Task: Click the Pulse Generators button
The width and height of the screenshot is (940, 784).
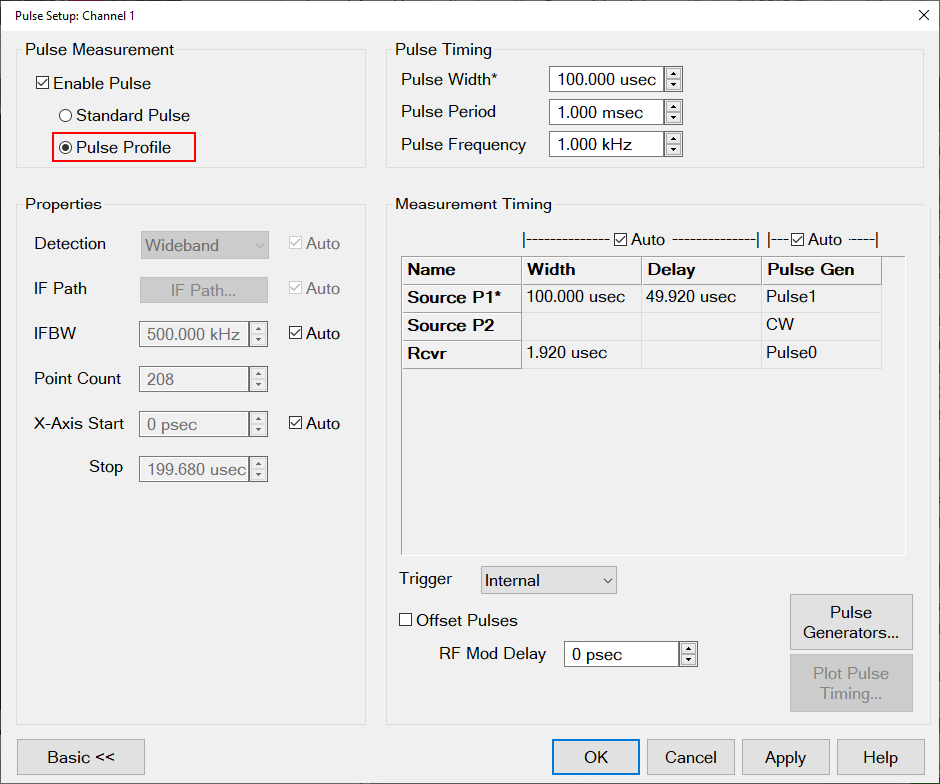Action: click(851, 622)
